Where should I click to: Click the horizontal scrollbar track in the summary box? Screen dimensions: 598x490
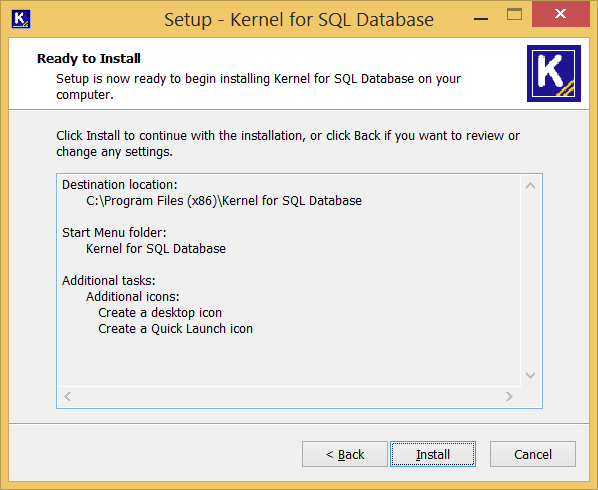288,397
